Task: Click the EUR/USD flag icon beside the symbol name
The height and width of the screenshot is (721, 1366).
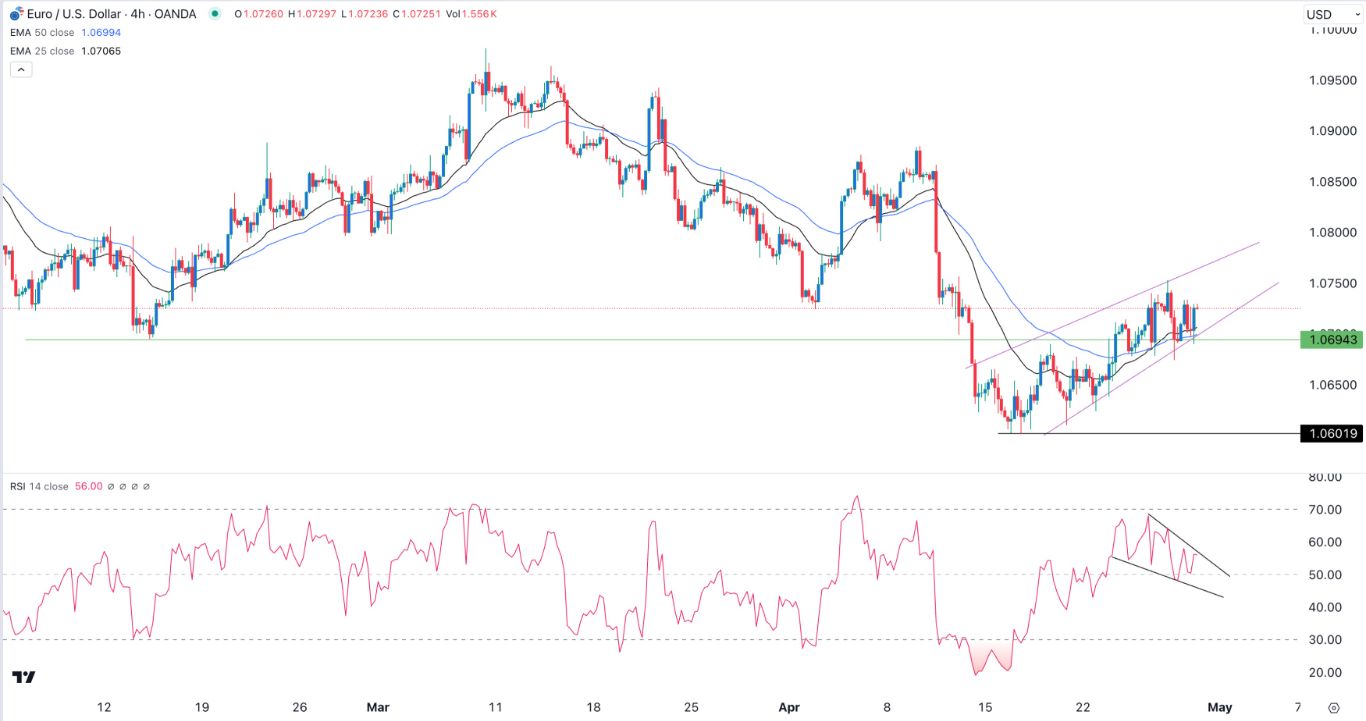Action: click(x=13, y=14)
